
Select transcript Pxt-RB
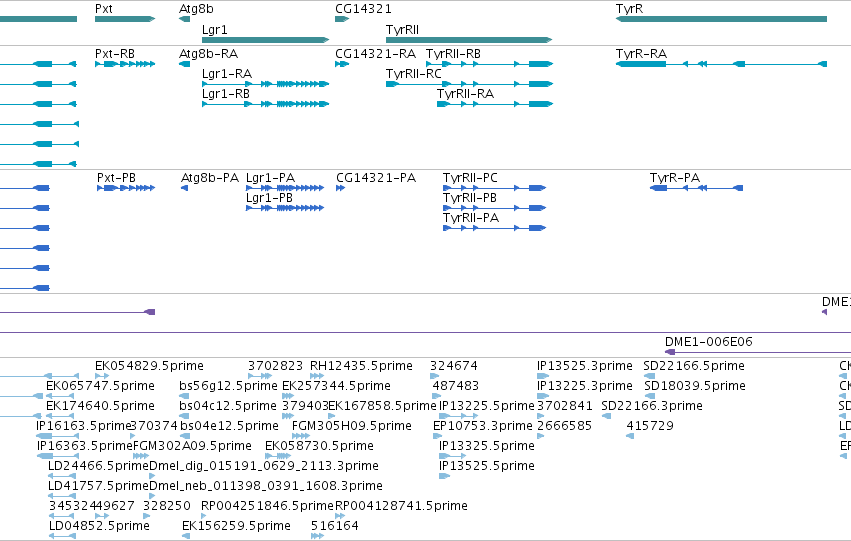point(115,54)
